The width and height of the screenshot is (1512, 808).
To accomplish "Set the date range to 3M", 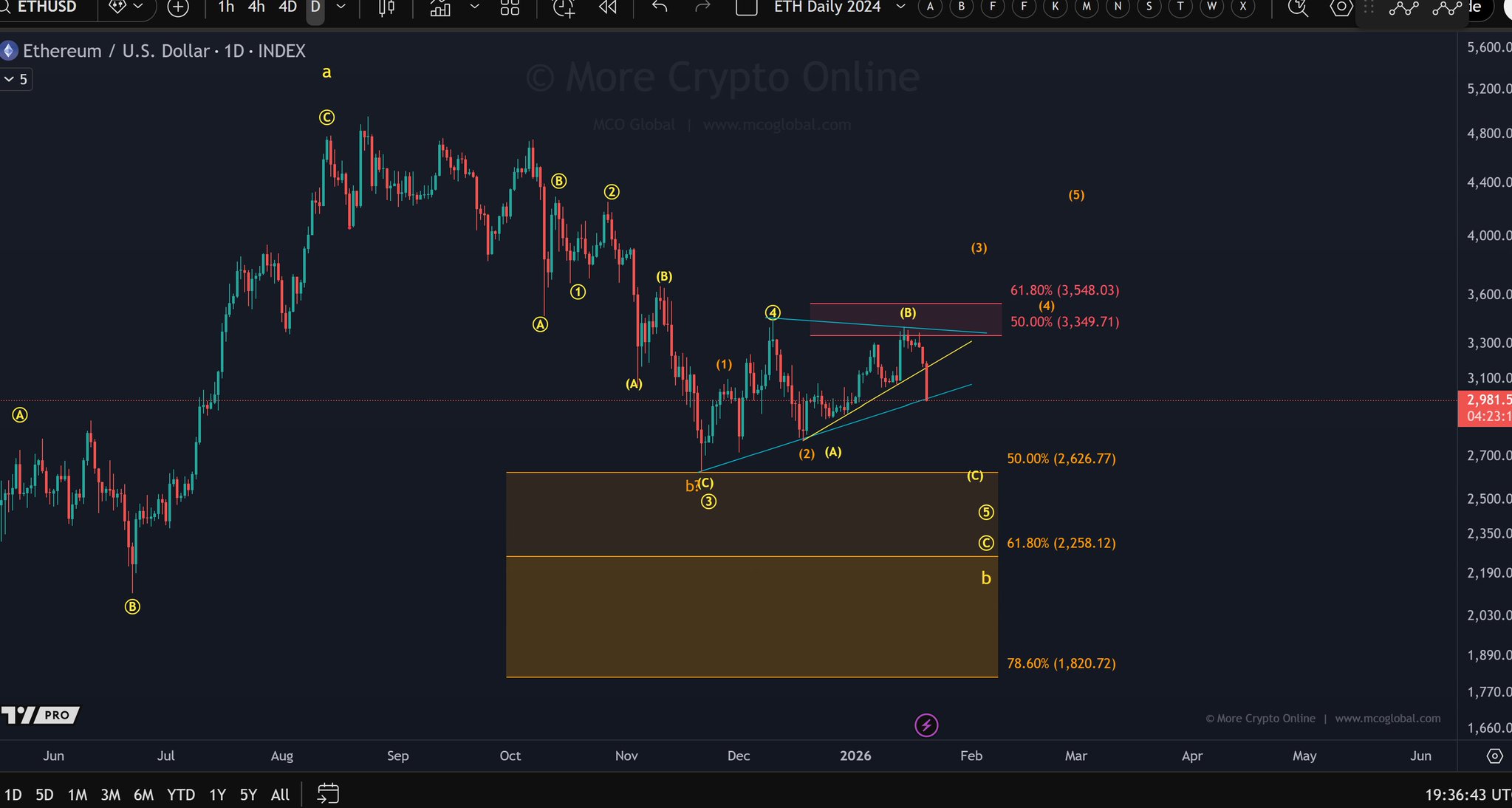I will tap(110, 795).
